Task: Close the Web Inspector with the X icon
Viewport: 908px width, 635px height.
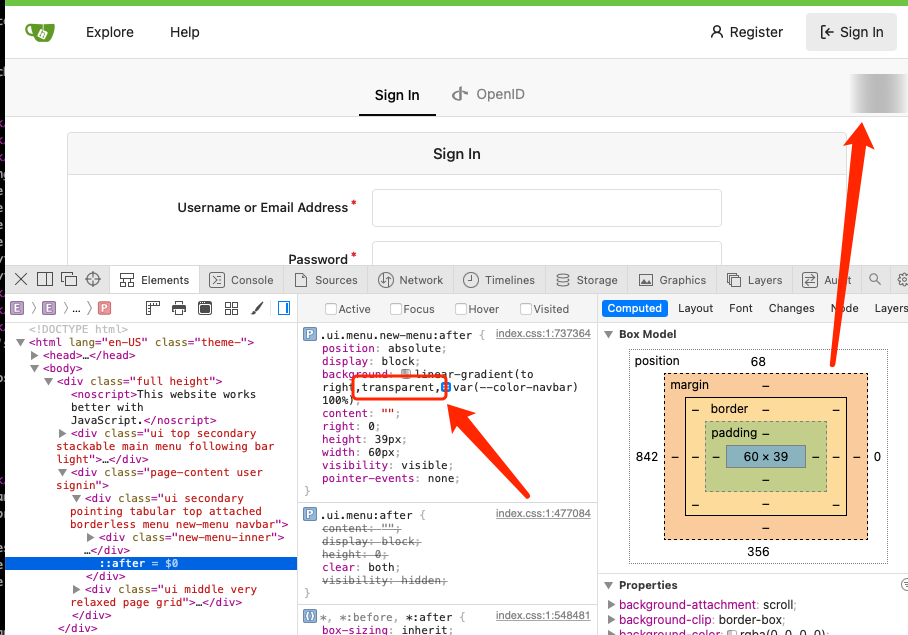Action: (21, 280)
